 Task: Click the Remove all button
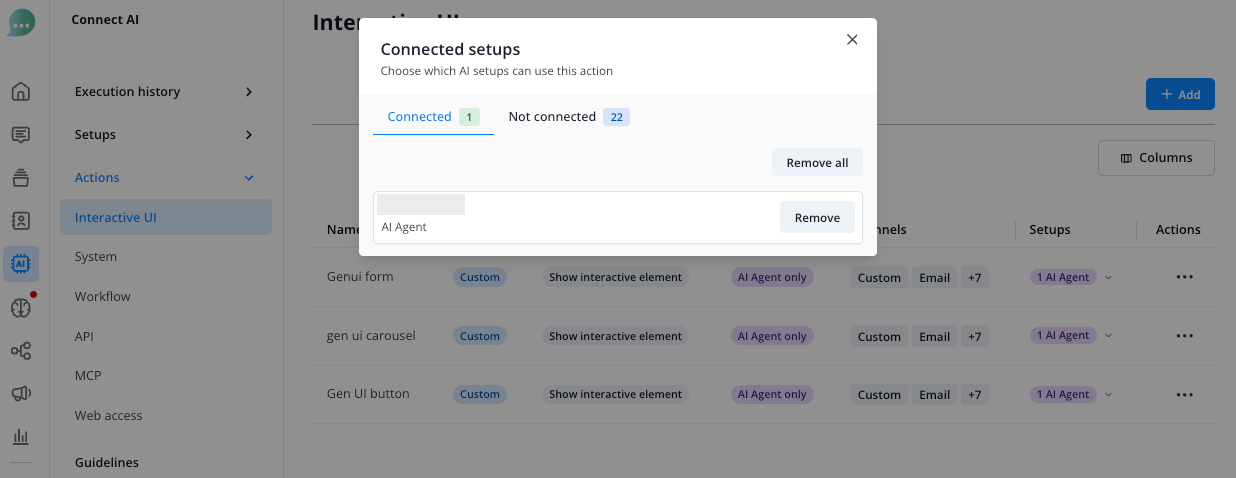coord(817,162)
